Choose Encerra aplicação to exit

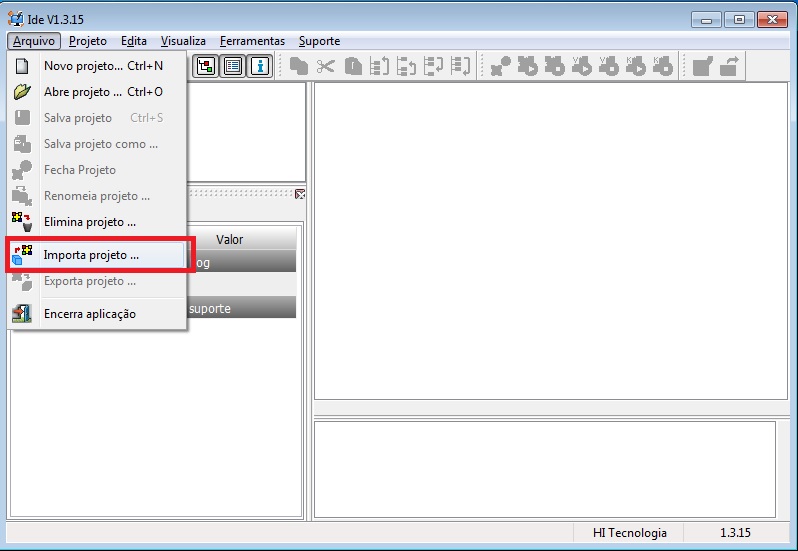[x=97, y=313]
